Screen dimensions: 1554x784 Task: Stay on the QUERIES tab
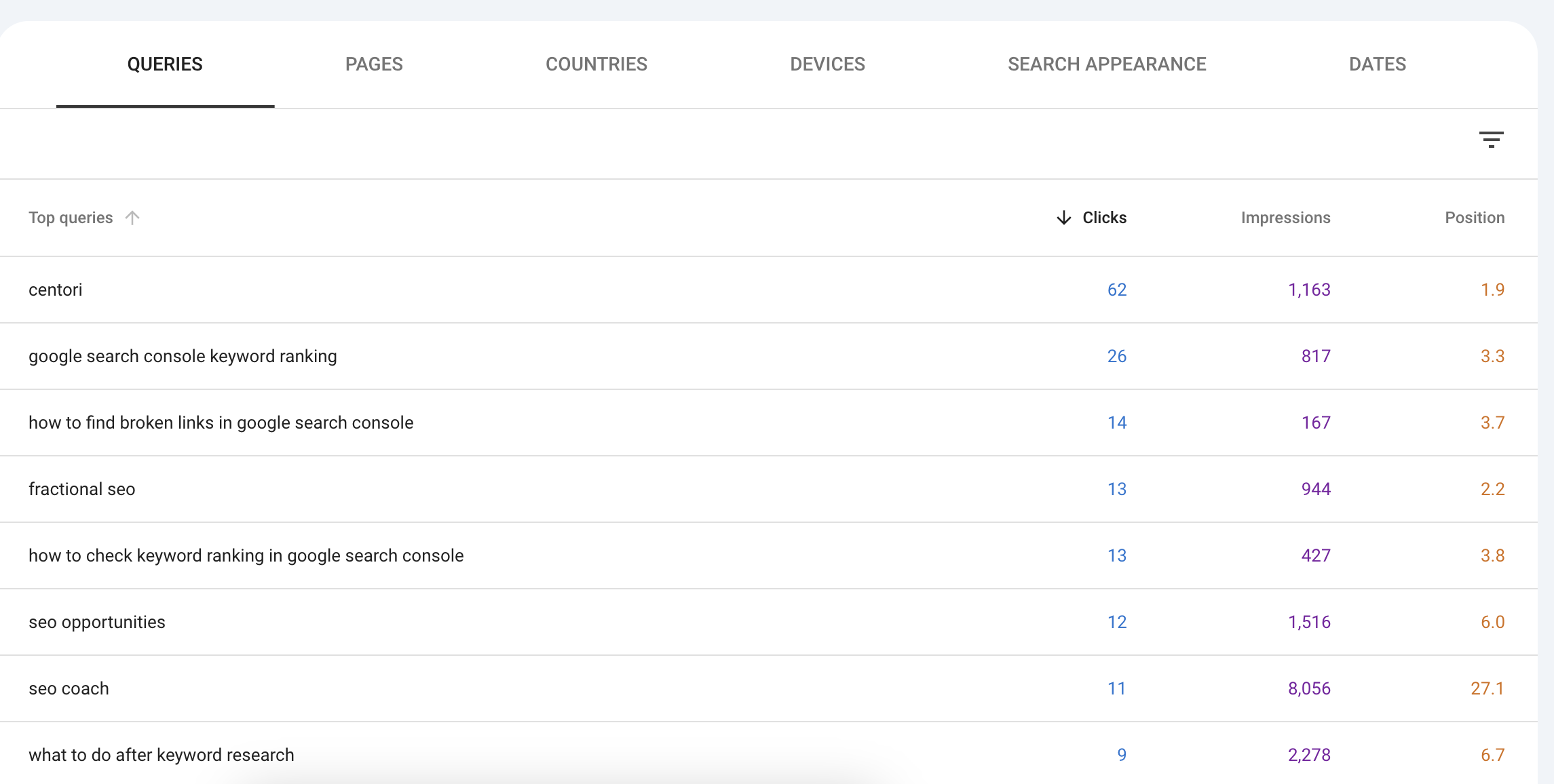pyautogui.click(x=165, y=64)
